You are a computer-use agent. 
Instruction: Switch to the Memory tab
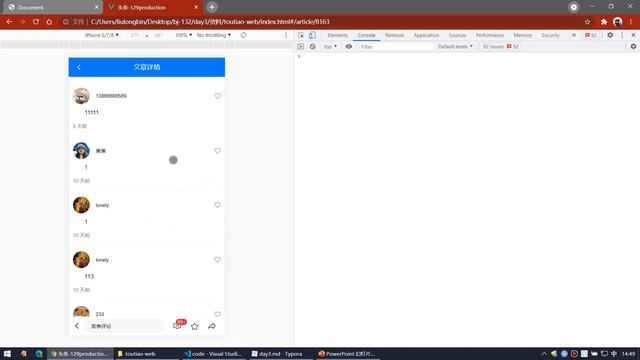point(522,35)
